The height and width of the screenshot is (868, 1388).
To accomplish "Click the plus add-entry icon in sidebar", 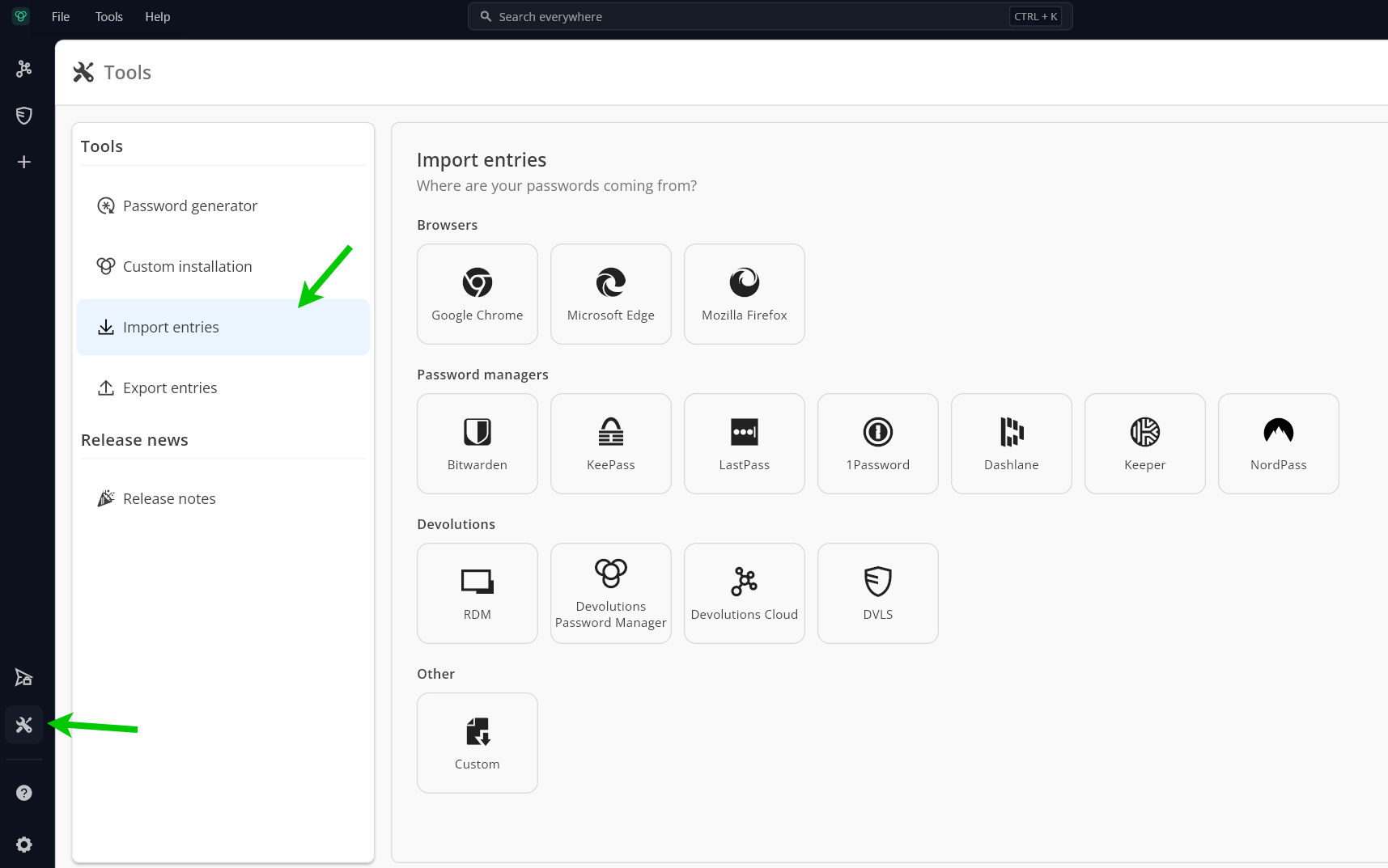I will point(24,162).
